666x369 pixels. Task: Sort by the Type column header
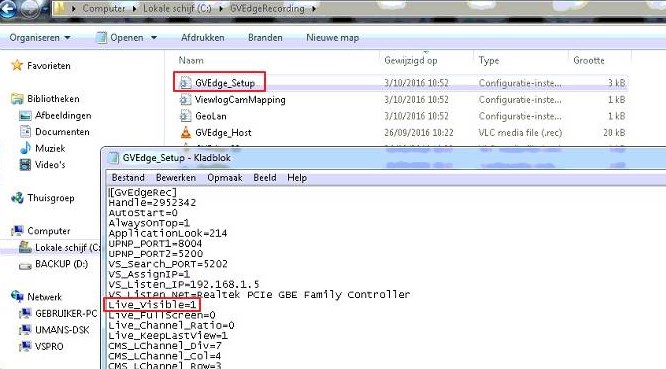pos(489,60)
